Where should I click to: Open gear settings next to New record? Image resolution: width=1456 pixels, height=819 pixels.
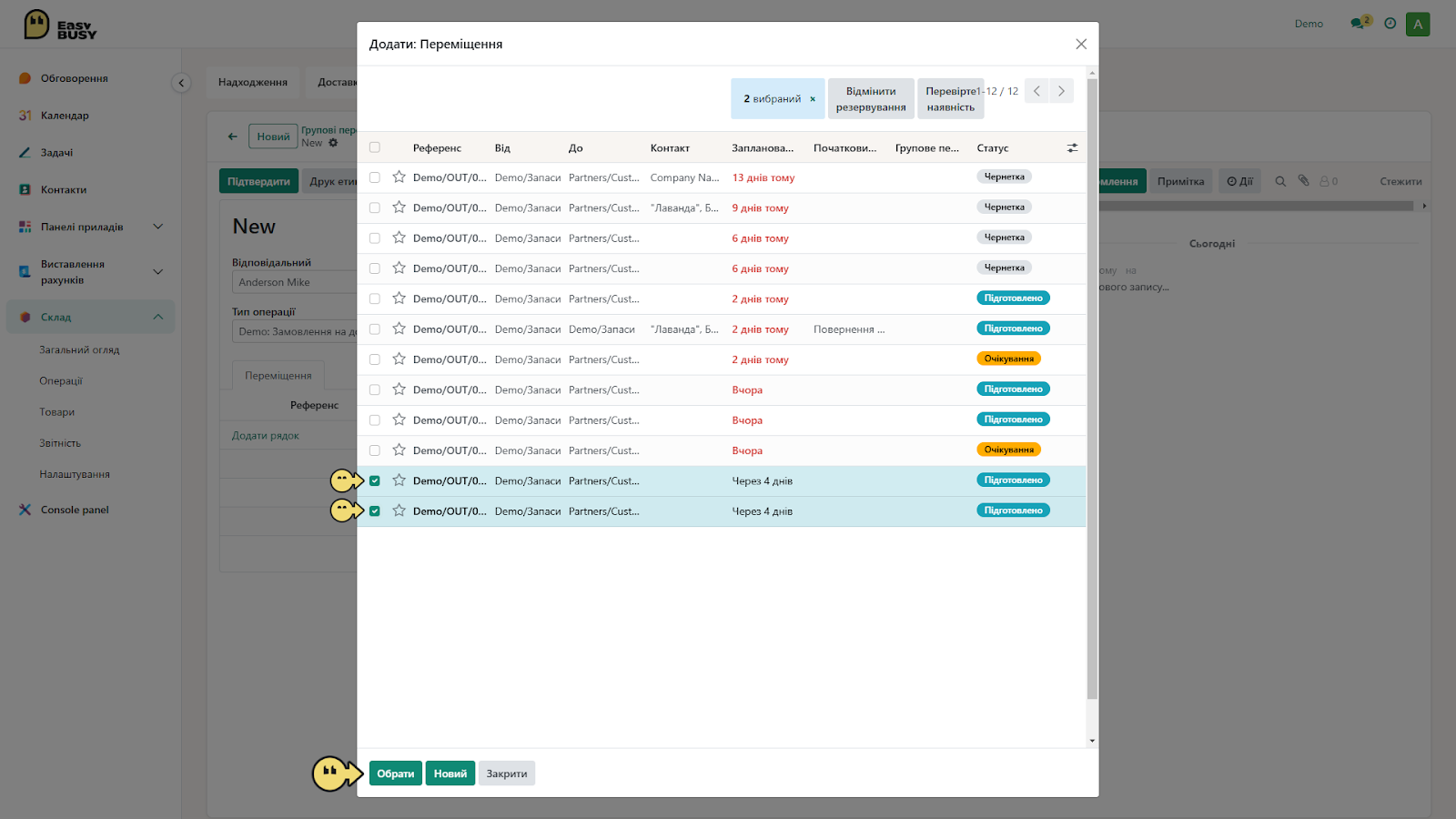[x=333, y=143]
